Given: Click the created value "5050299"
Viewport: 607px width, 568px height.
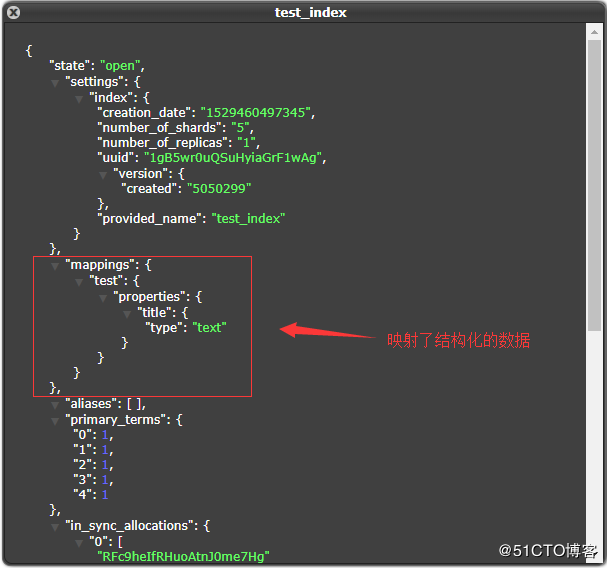Looking at the screenshot, I should tap(219, 189).
